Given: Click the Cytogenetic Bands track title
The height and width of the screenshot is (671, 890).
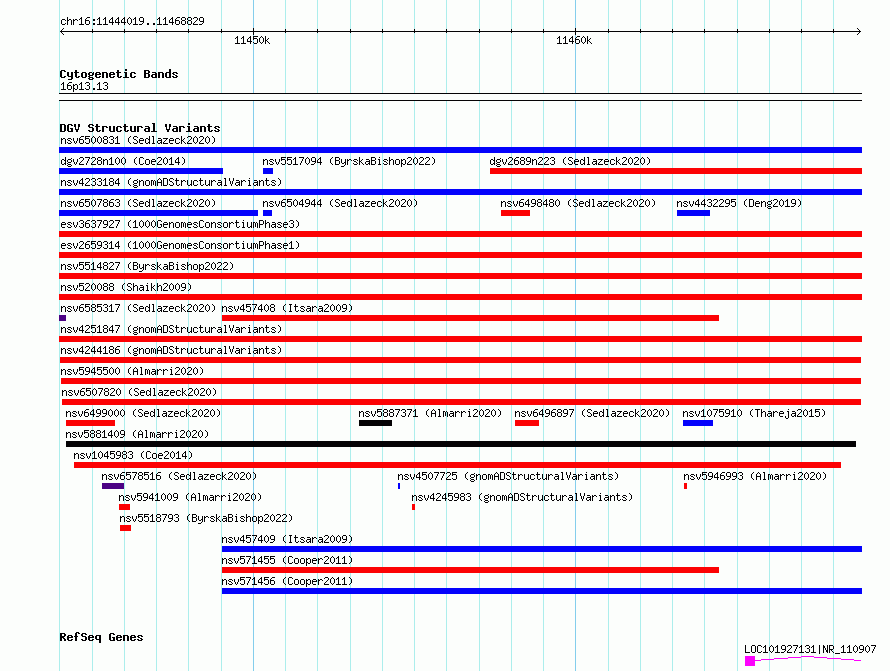Looking at the screenshot, I should [x=119, y=74].
